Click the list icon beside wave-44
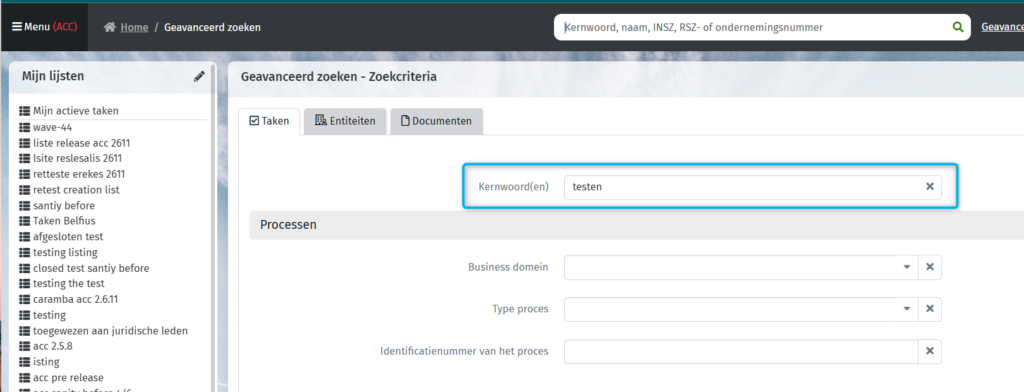Viewport: 1024px width, 392px height. point(25,127)
